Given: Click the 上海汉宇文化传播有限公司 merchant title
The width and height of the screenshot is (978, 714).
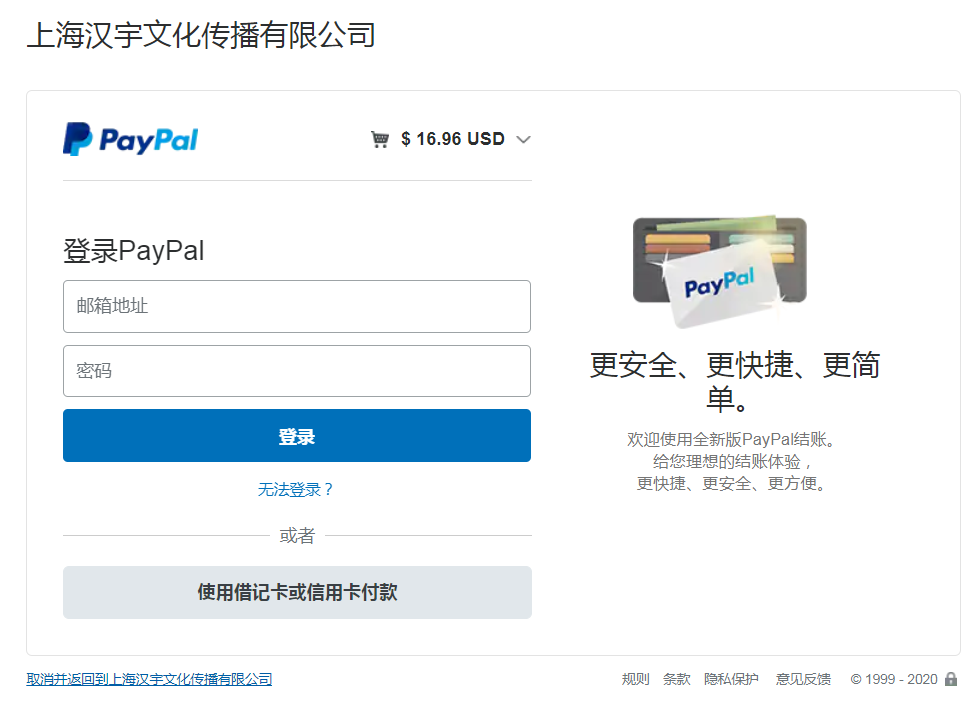Looking at the screenshot, I should [201, 35].
